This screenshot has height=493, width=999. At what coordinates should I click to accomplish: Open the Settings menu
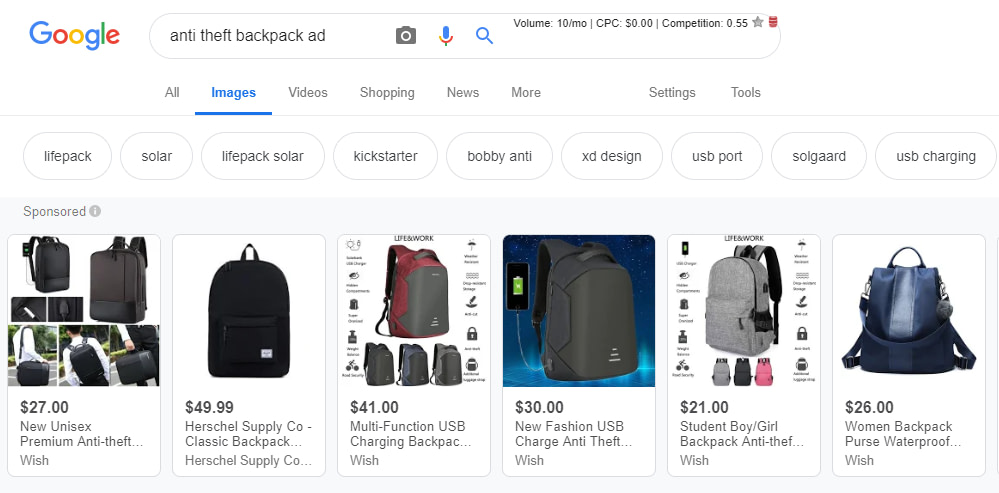point(671,92)
